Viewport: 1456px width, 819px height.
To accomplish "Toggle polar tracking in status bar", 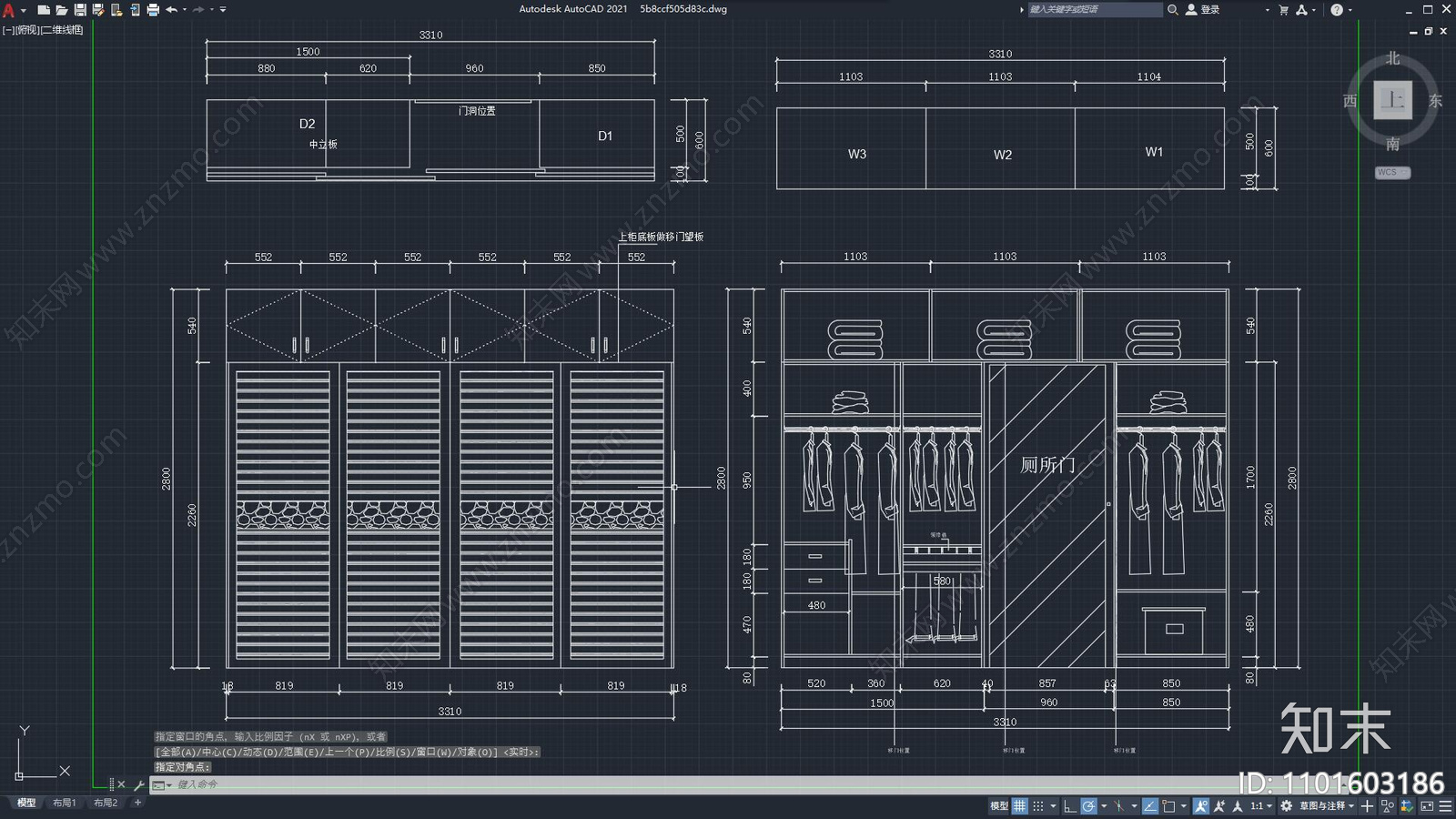I will point(1088,805).
